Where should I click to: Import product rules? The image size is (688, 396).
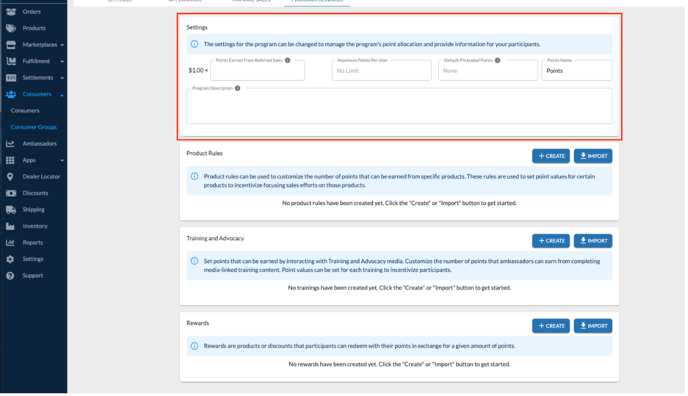point(593,156)
